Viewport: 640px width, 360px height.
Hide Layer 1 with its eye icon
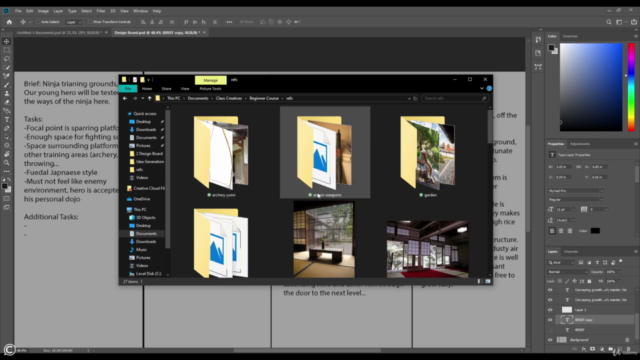pyautogui.click(x=550, y=310)
